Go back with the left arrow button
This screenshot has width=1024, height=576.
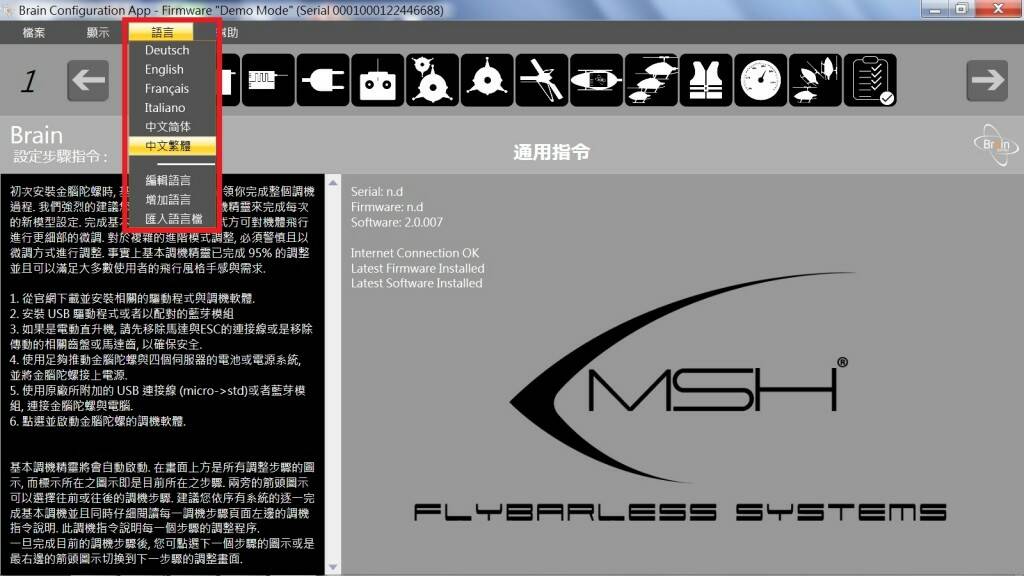click(x=88, y=80)
